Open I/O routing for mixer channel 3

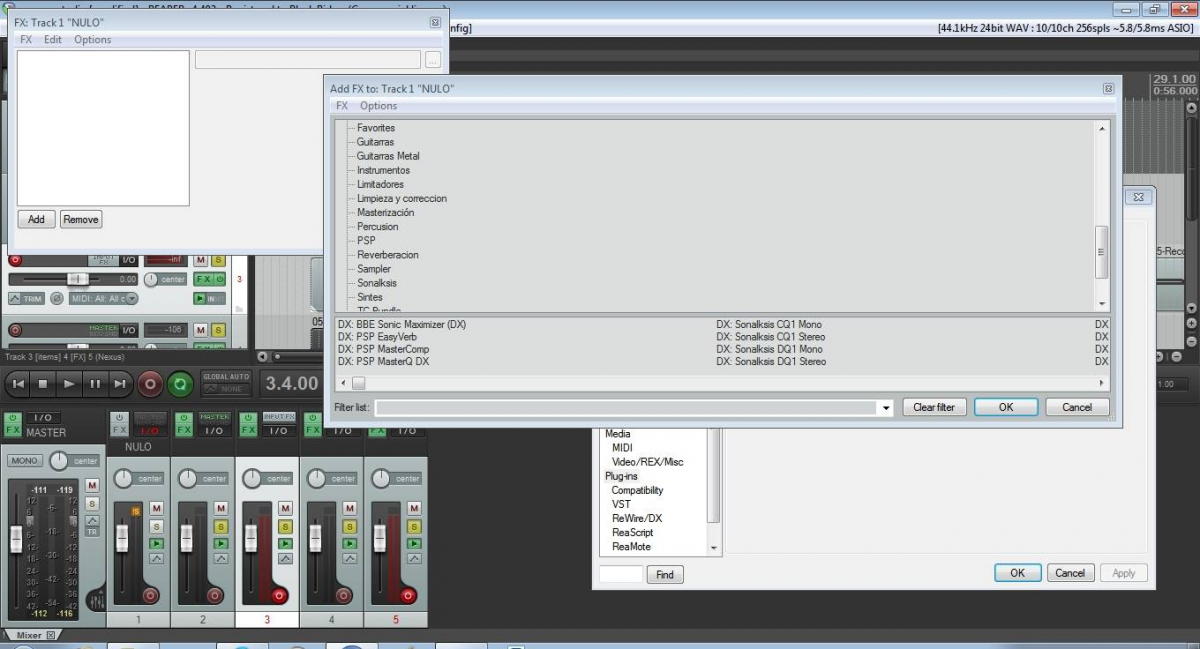(x=278, y=430)
